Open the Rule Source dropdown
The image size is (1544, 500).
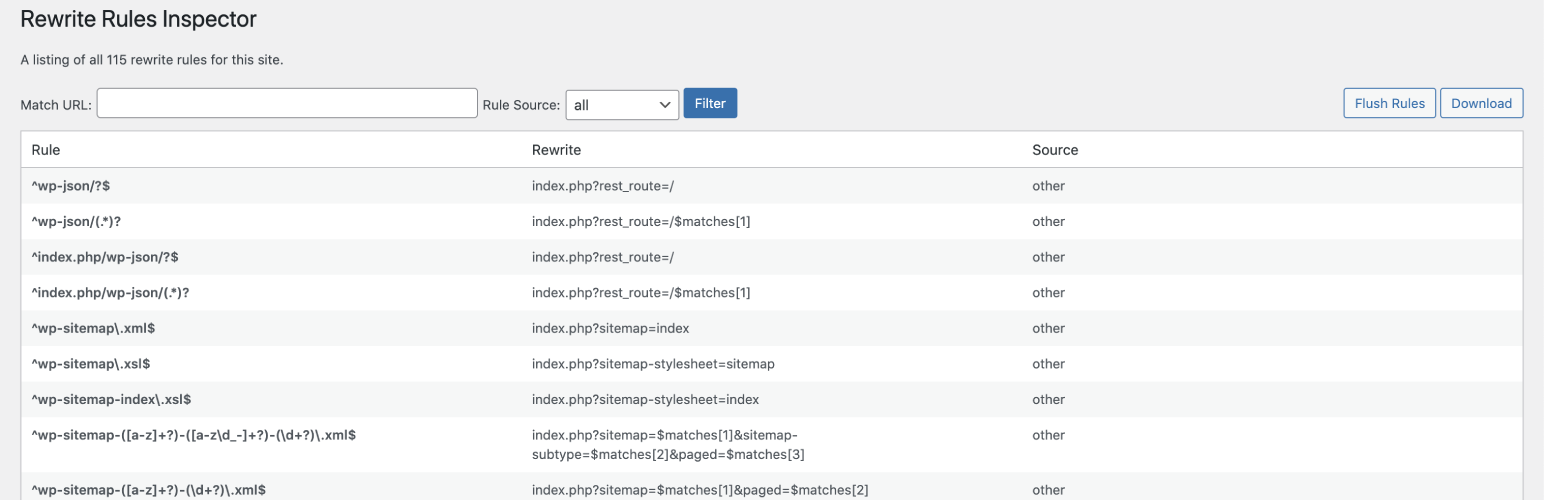(622, 104)
